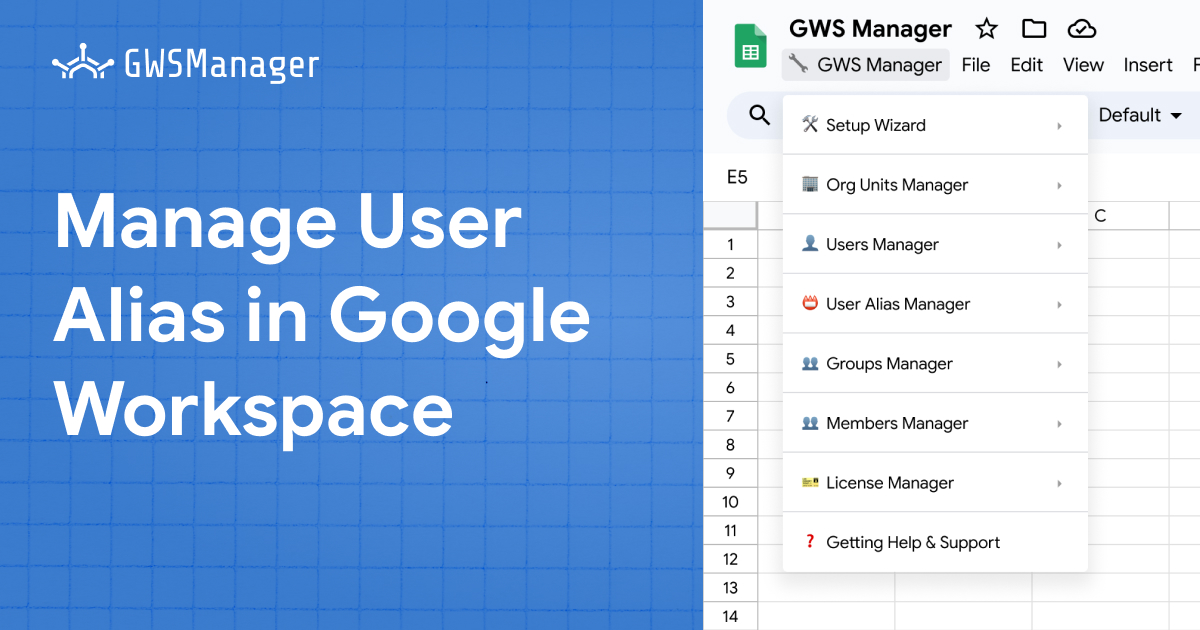Image resolution: width=1200 pixels, height=630 pixels.
Task: Check document cloud save status icon
Action: (x=1080, y=29)
